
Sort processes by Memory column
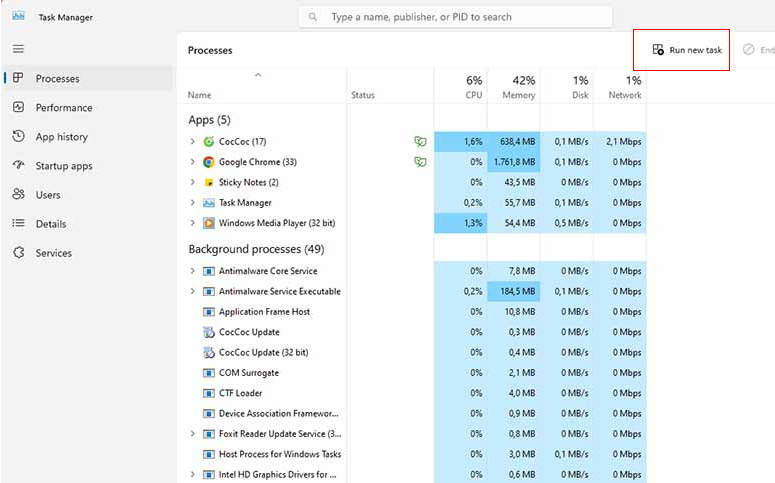(516, 87)
